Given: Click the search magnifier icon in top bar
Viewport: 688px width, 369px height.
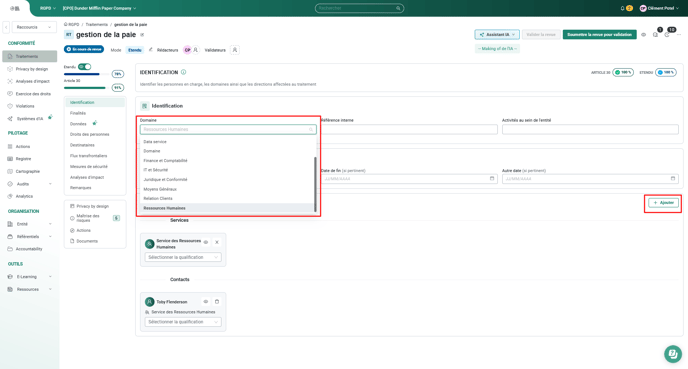Looking at the screenshot, I should (x=398, y=8).
